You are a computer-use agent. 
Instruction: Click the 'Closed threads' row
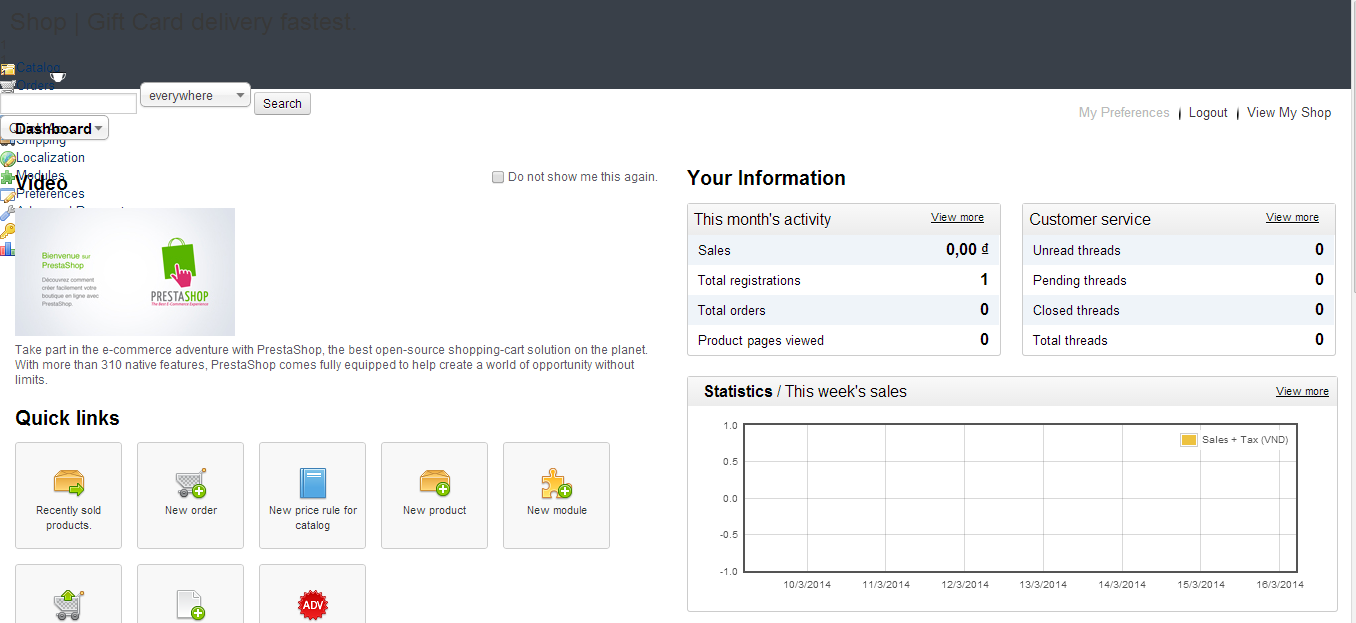(1179, 310)
